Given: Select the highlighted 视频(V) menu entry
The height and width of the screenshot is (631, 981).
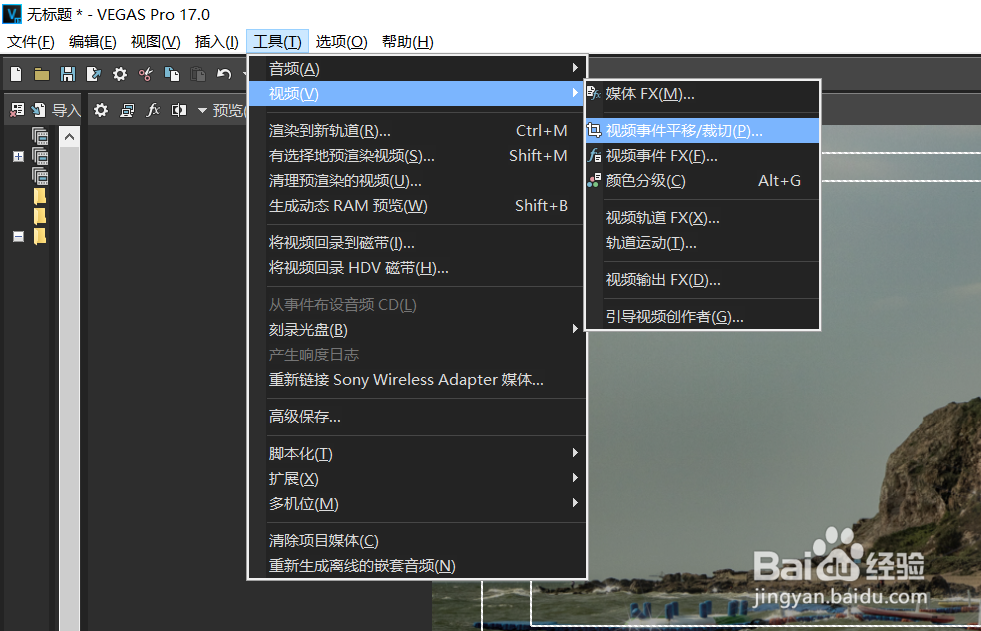Looking at the screenshot, I should (x=417, y=93).
